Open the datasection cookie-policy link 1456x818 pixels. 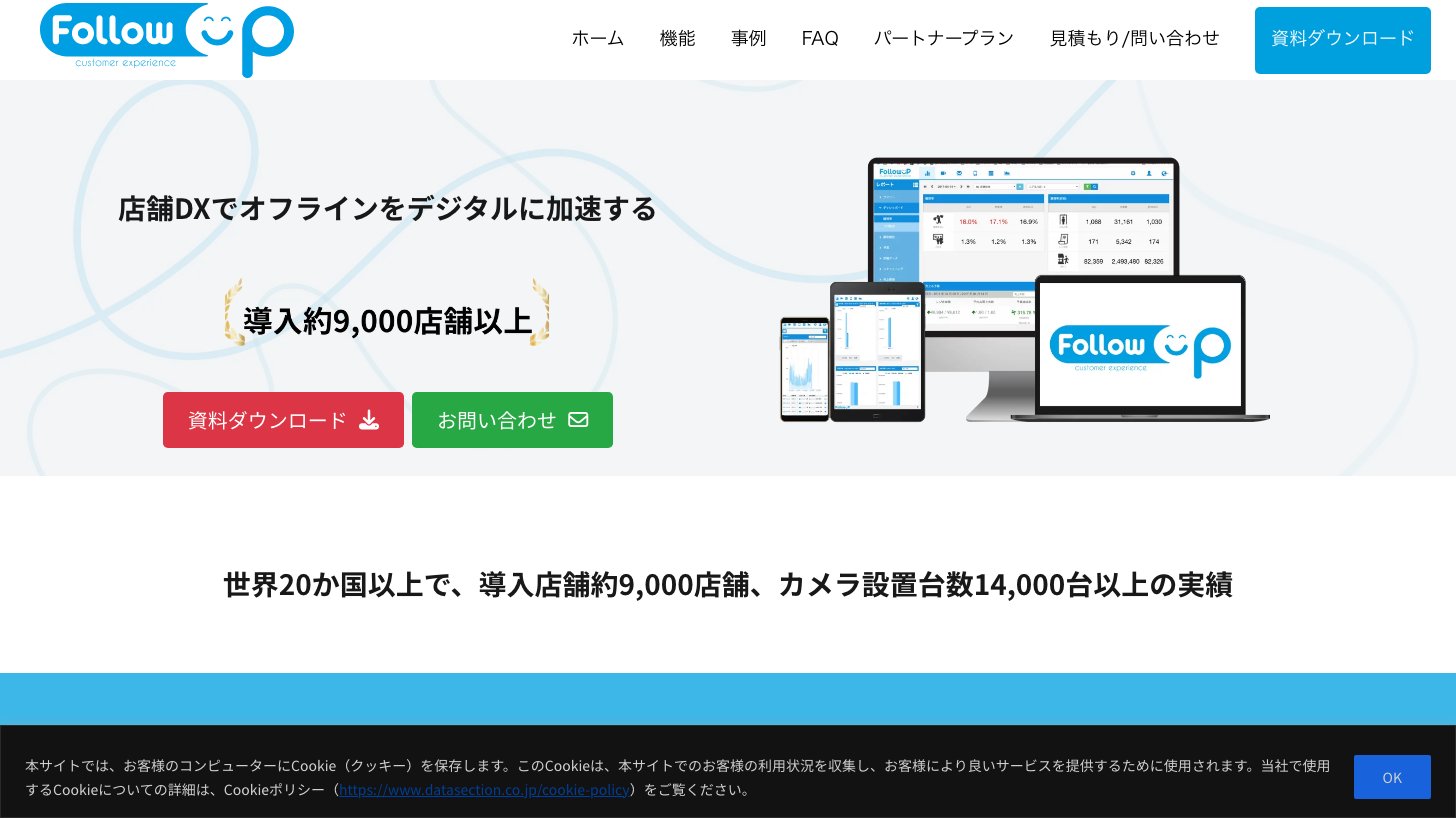pyautogui.click(x=484, y=789)
